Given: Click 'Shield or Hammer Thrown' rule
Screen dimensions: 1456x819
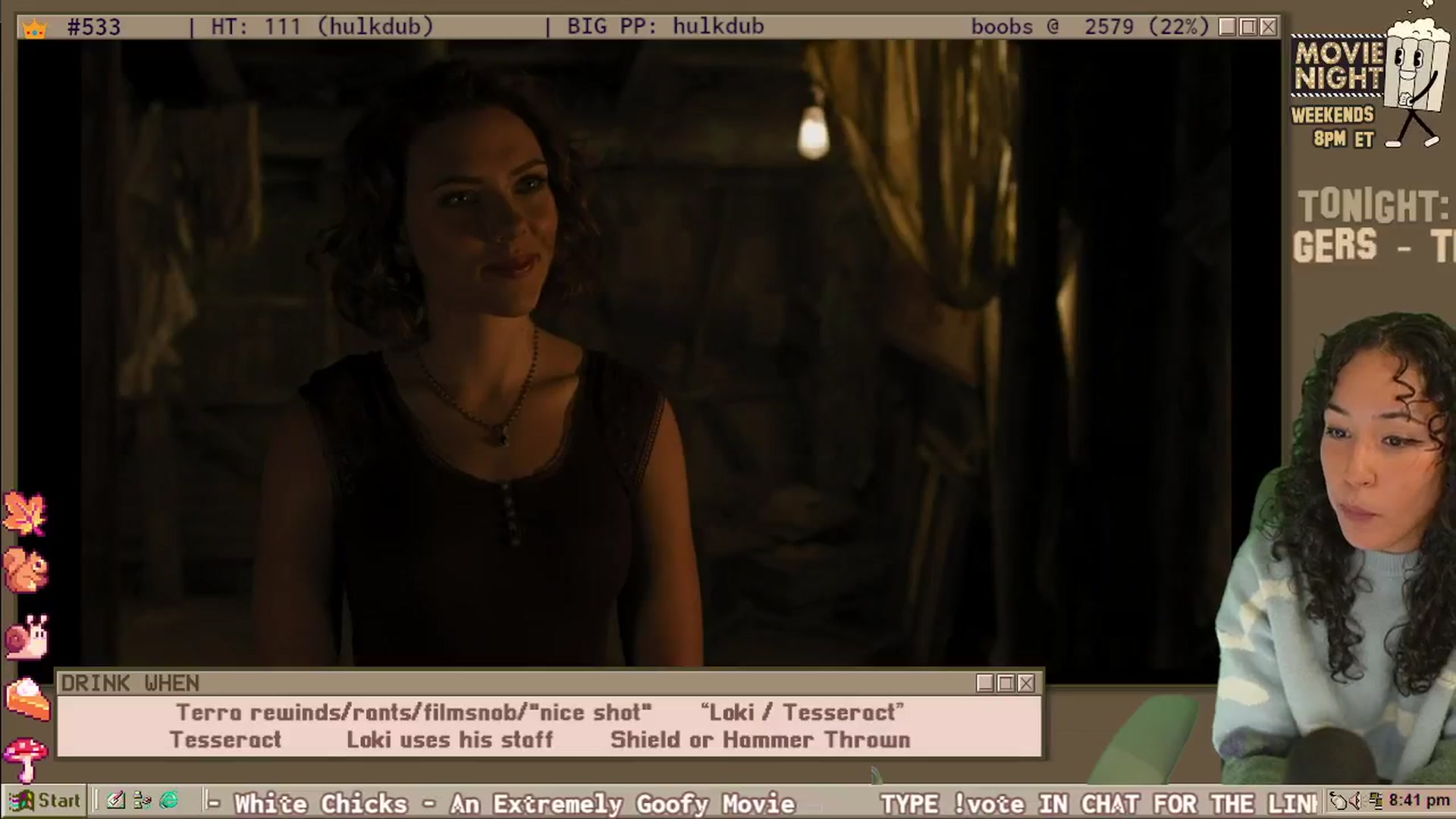Looking at the screenshot, I should click(x=760, y=740).
